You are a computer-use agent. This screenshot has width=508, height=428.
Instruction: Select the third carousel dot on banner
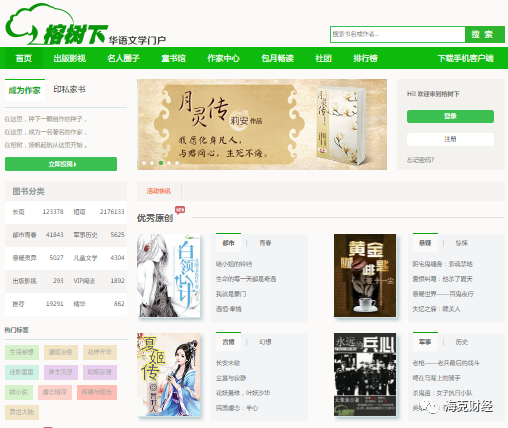point(161,163)
